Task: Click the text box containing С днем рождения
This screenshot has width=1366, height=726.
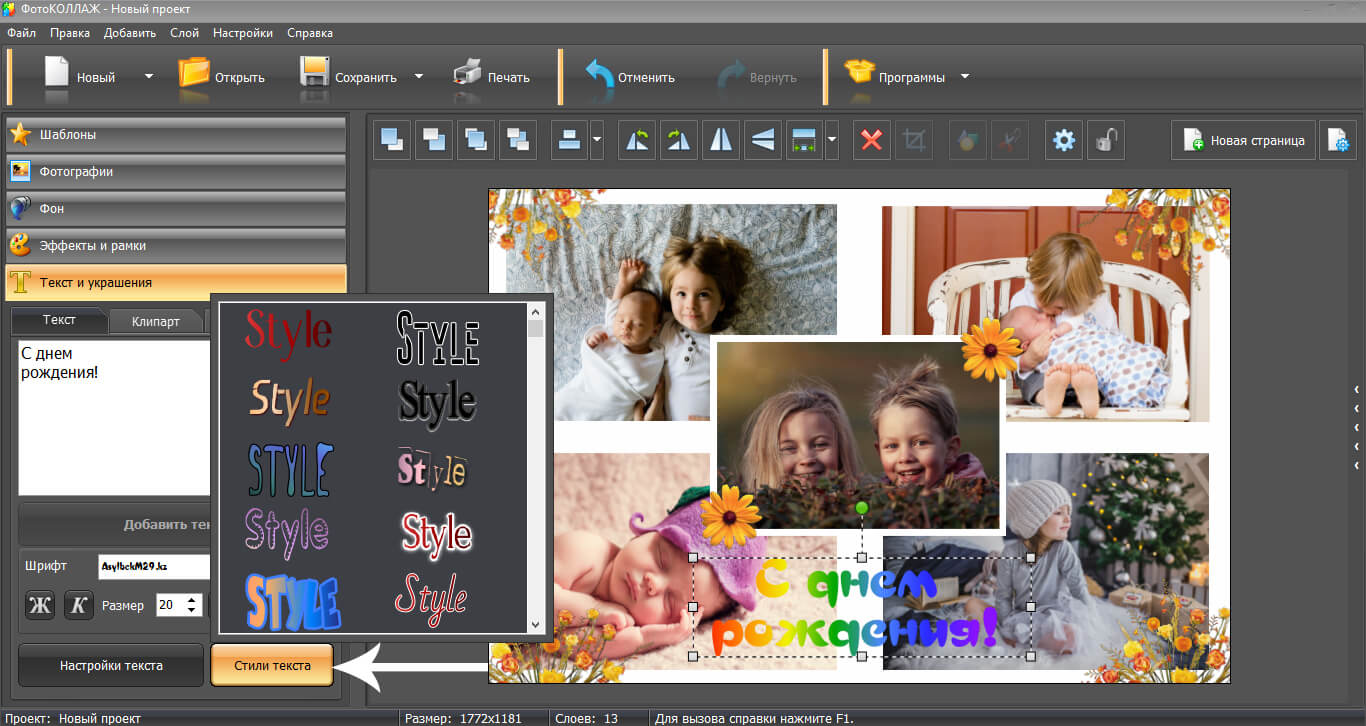Action: [114, 417]
